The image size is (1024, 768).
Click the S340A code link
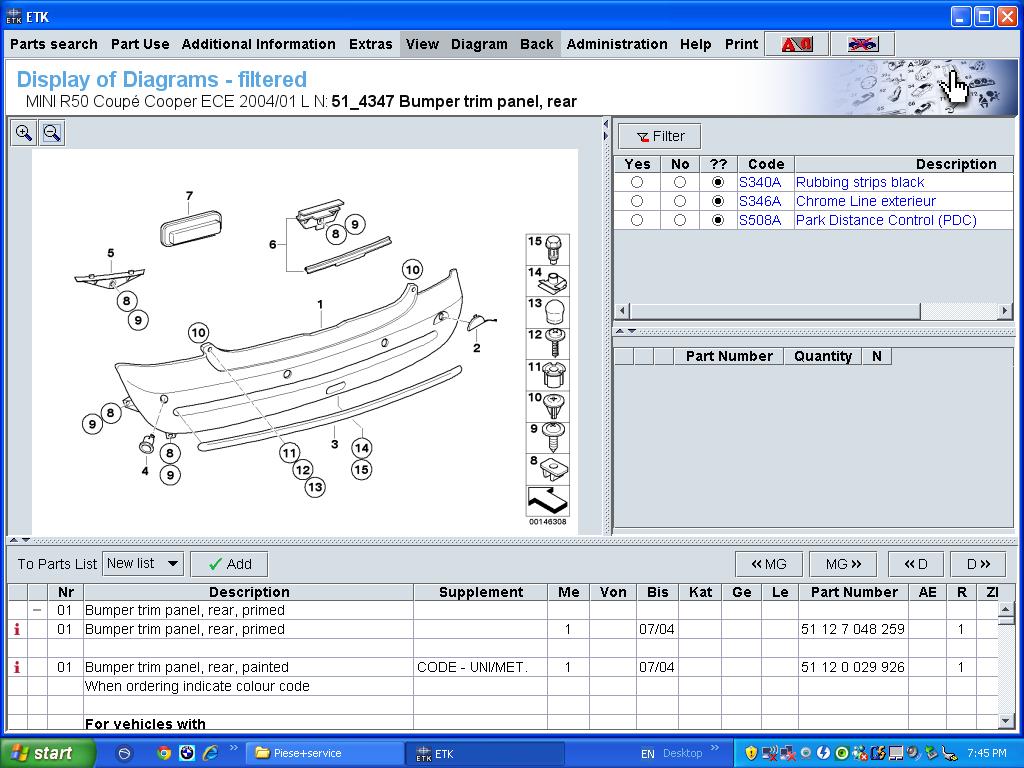point(759,182)
